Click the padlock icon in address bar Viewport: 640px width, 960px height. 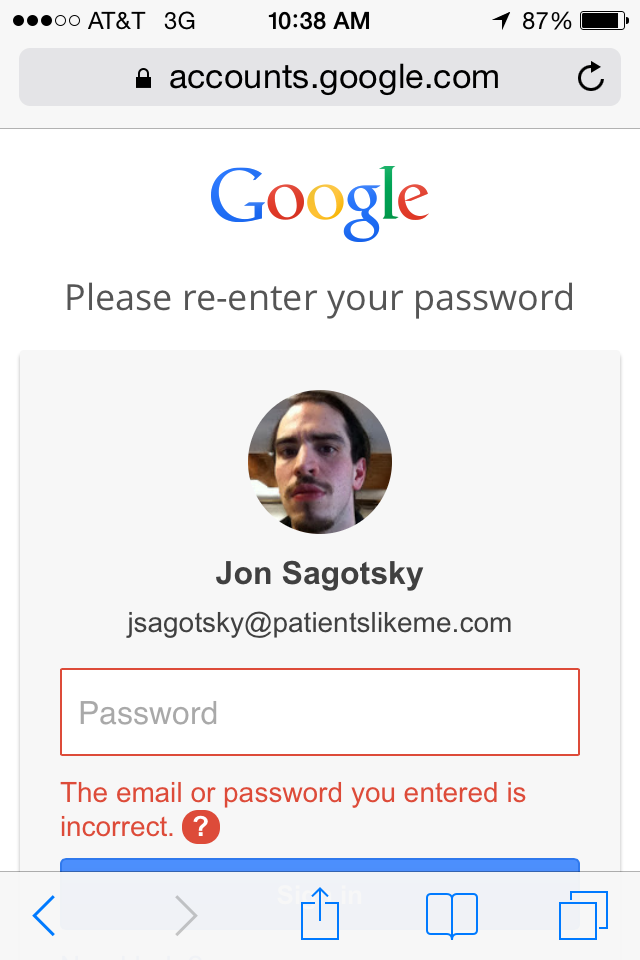tap(144, 78)
